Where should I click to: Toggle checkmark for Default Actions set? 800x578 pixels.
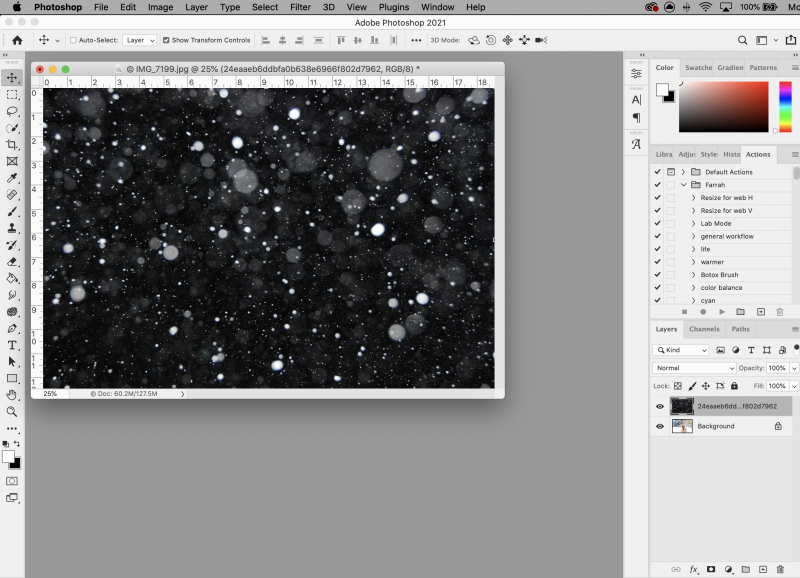pyautogui.click(x=658, y=172)
